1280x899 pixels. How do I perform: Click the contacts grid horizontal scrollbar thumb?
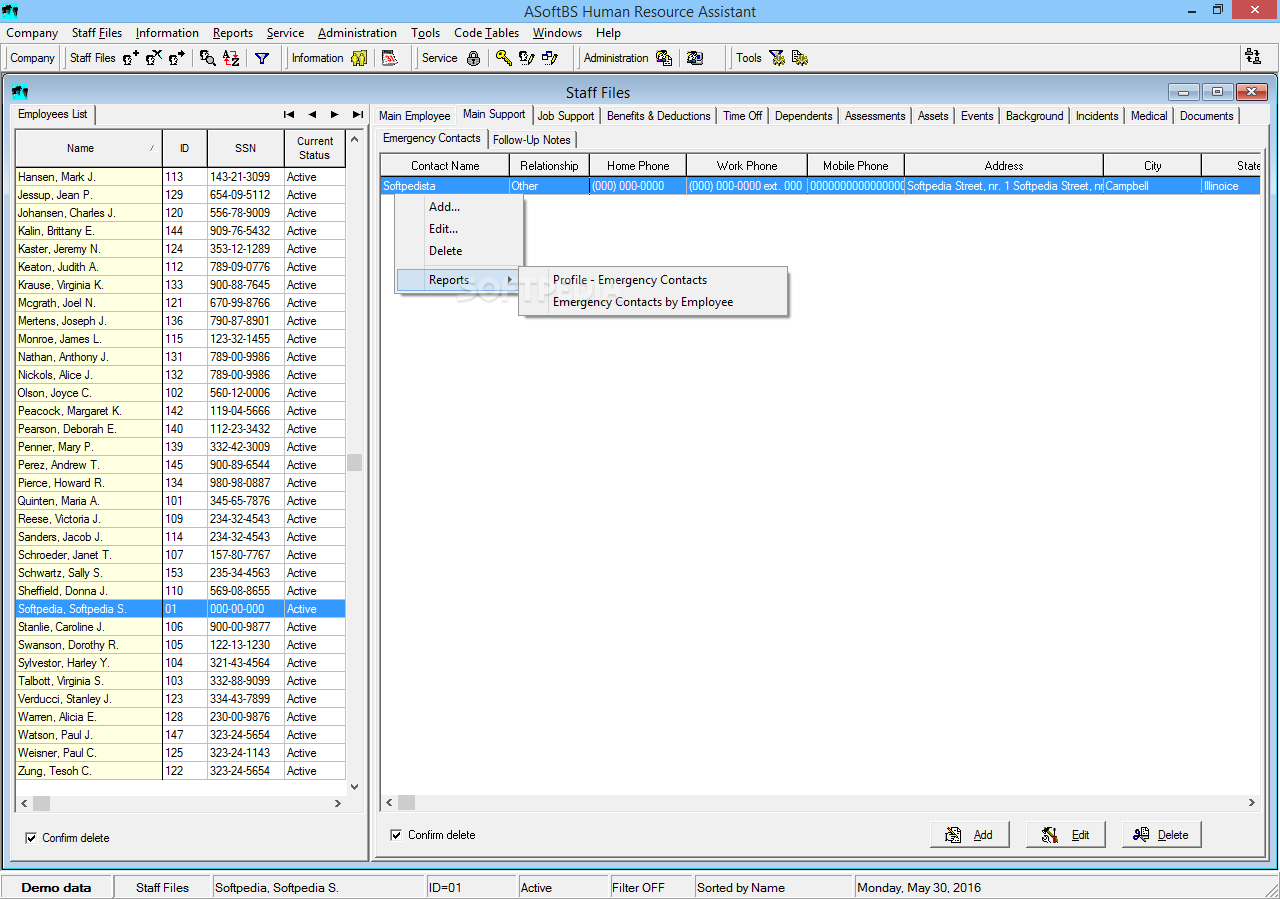(406, 802)
